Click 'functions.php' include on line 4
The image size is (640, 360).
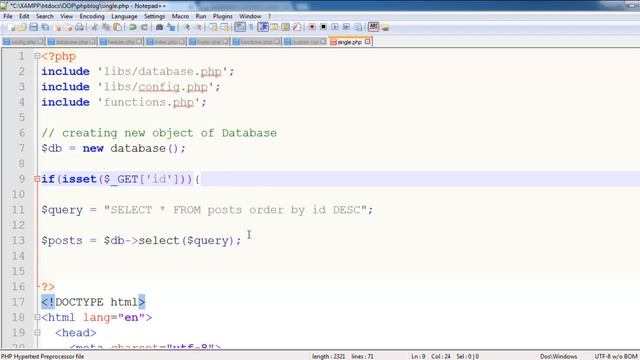152,102
